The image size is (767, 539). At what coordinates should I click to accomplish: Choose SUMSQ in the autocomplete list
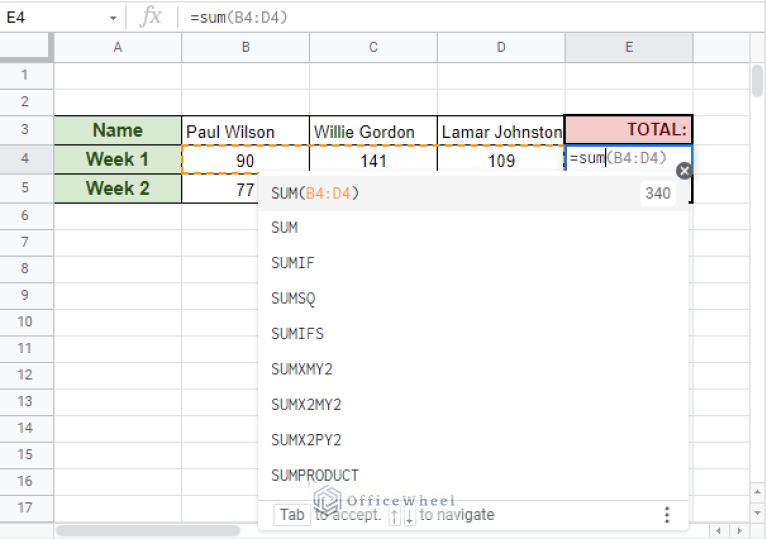pyautogui.click(x=293, y=298)
